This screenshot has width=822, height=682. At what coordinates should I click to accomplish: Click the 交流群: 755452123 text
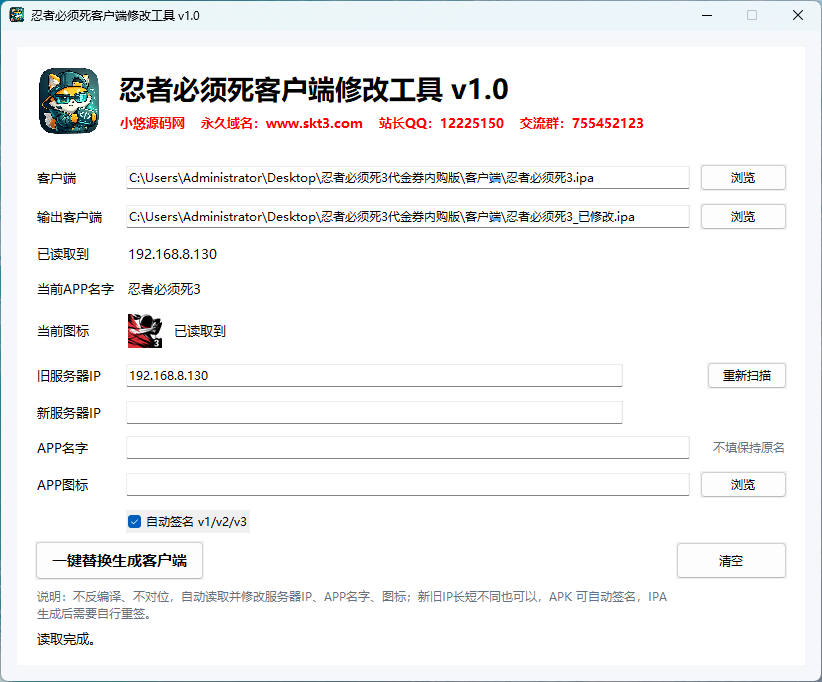581,123
